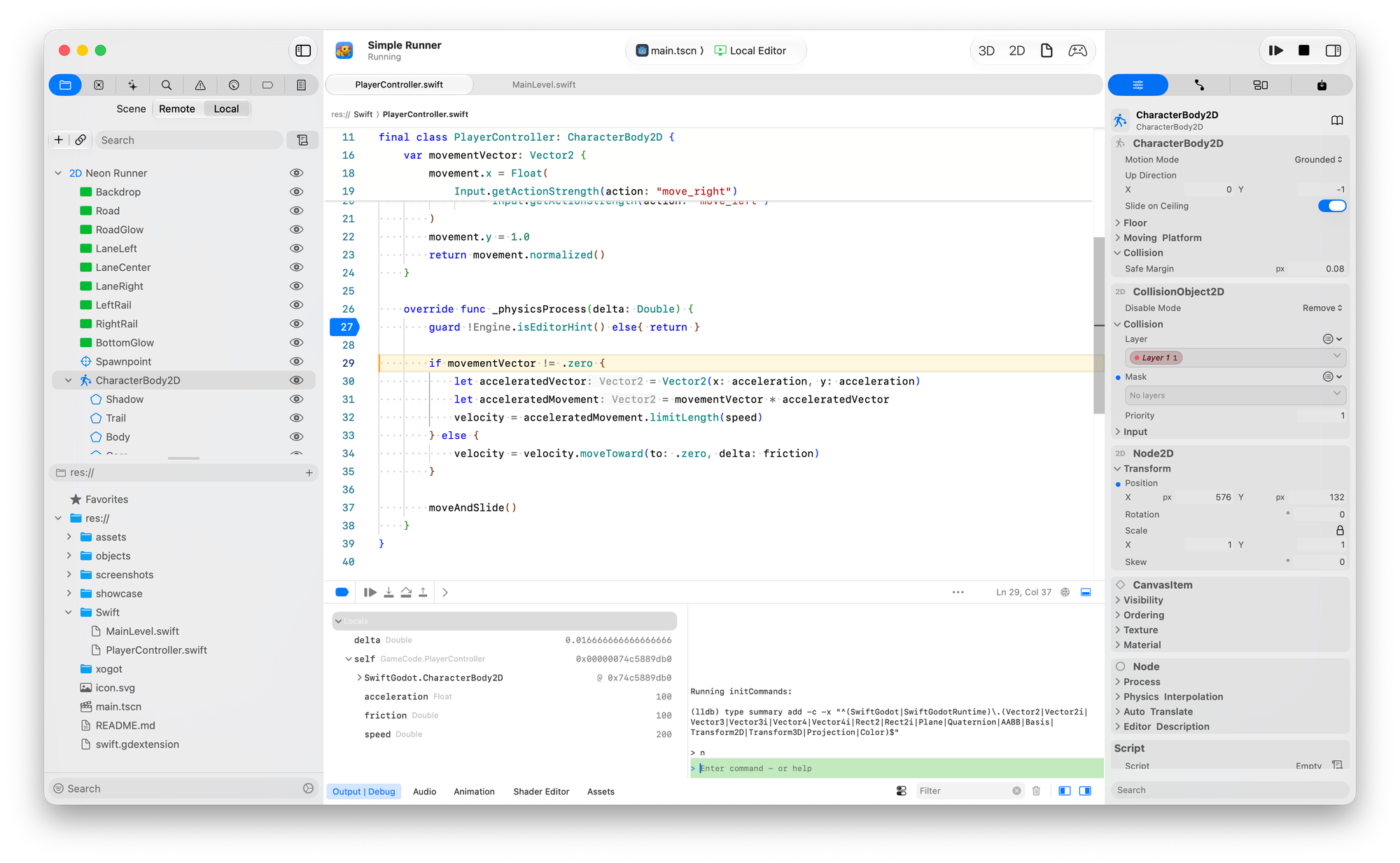
Task: Switch to Remote scene tab
Action: click(x=176, y=108)
